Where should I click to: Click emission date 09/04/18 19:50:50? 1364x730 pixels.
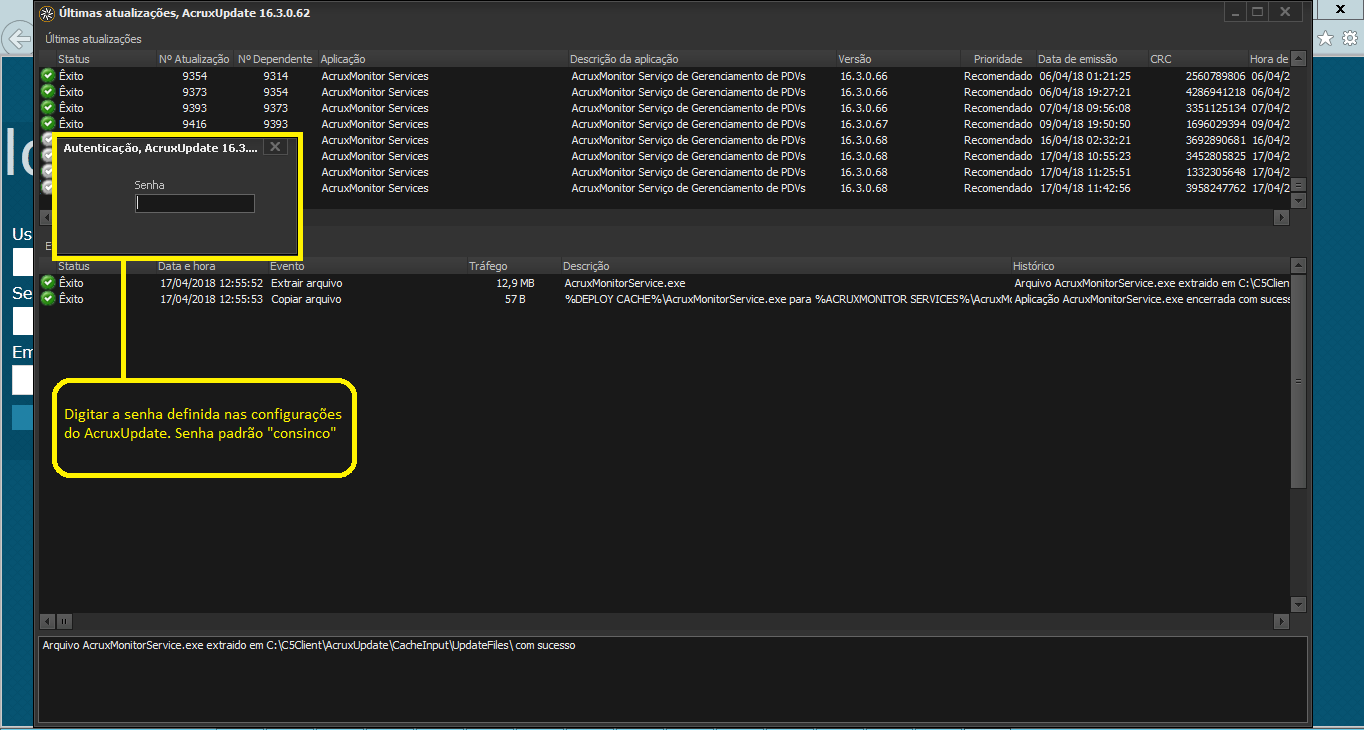[x=1085, y=124]
